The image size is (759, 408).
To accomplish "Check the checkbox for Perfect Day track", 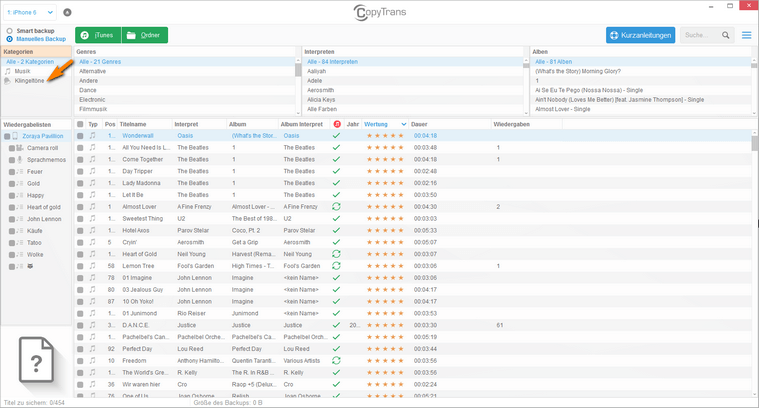I will pyautogui.click(x=80, y=349).
